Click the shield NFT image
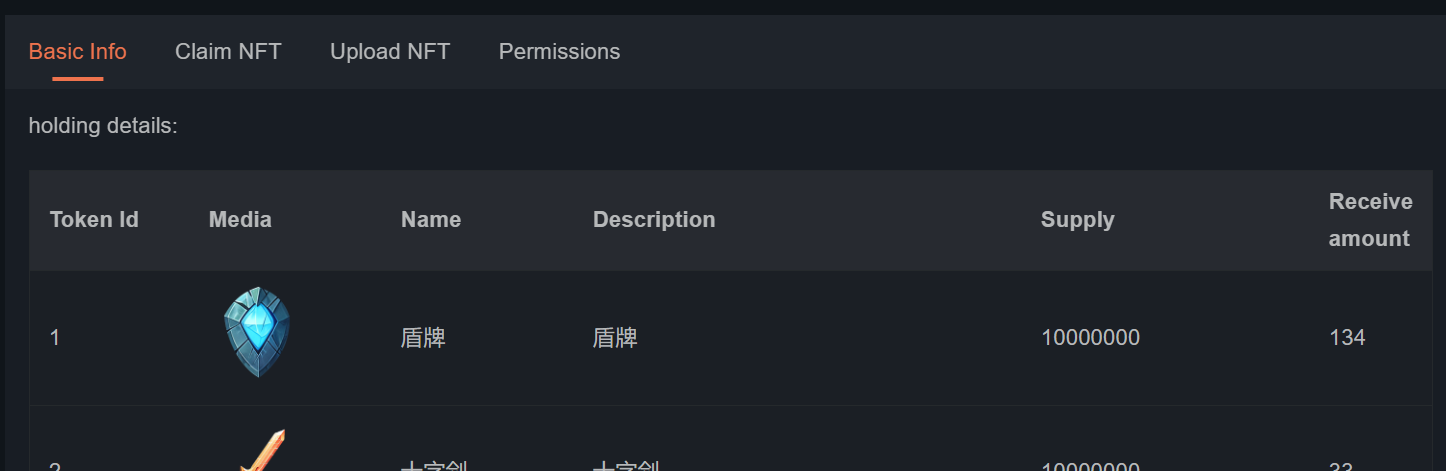Screen dimensions: 1446x471 [257, 333]
